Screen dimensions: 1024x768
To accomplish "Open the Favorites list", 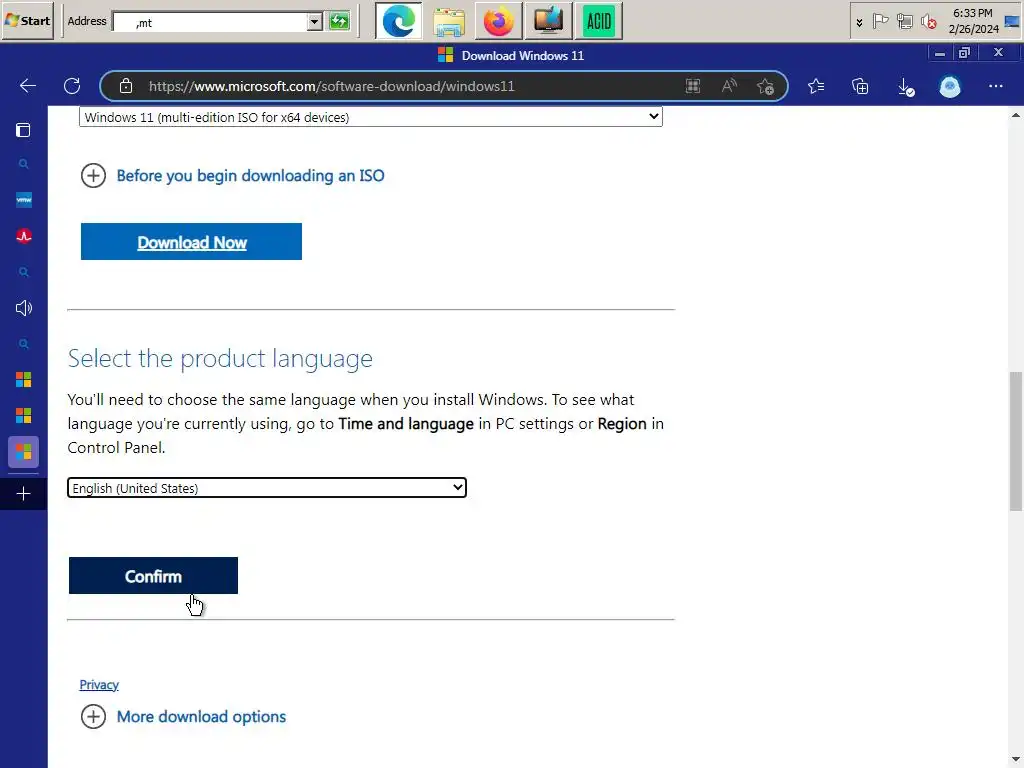I will coord(816,86).
